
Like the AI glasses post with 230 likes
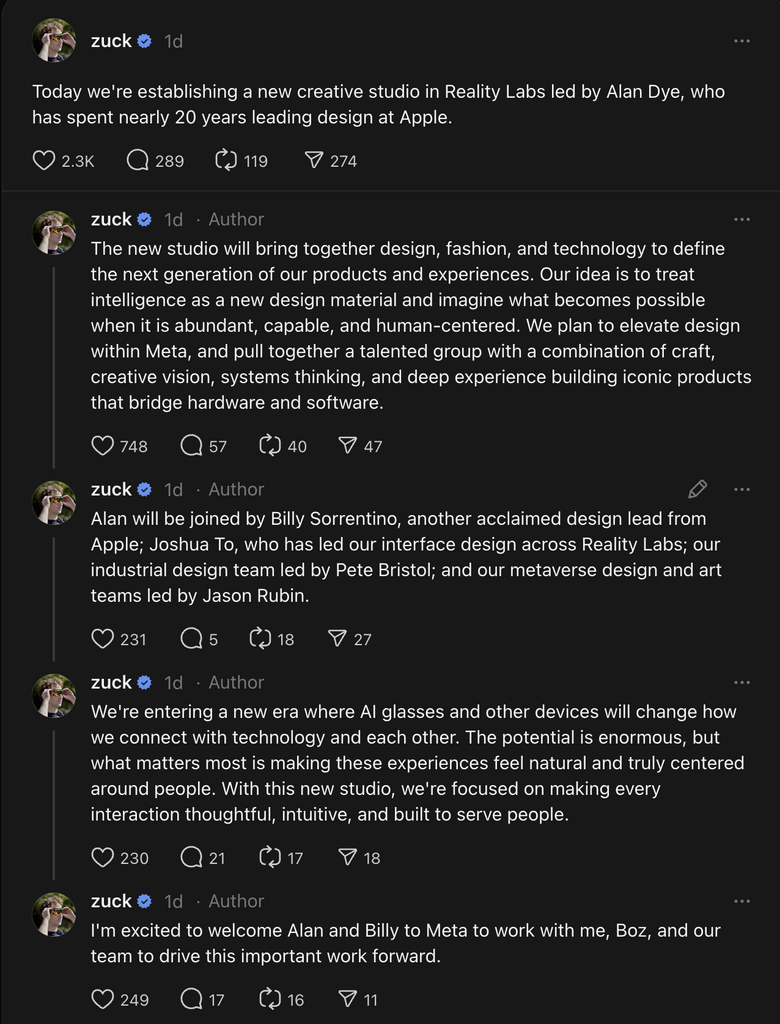coord(103,857)
